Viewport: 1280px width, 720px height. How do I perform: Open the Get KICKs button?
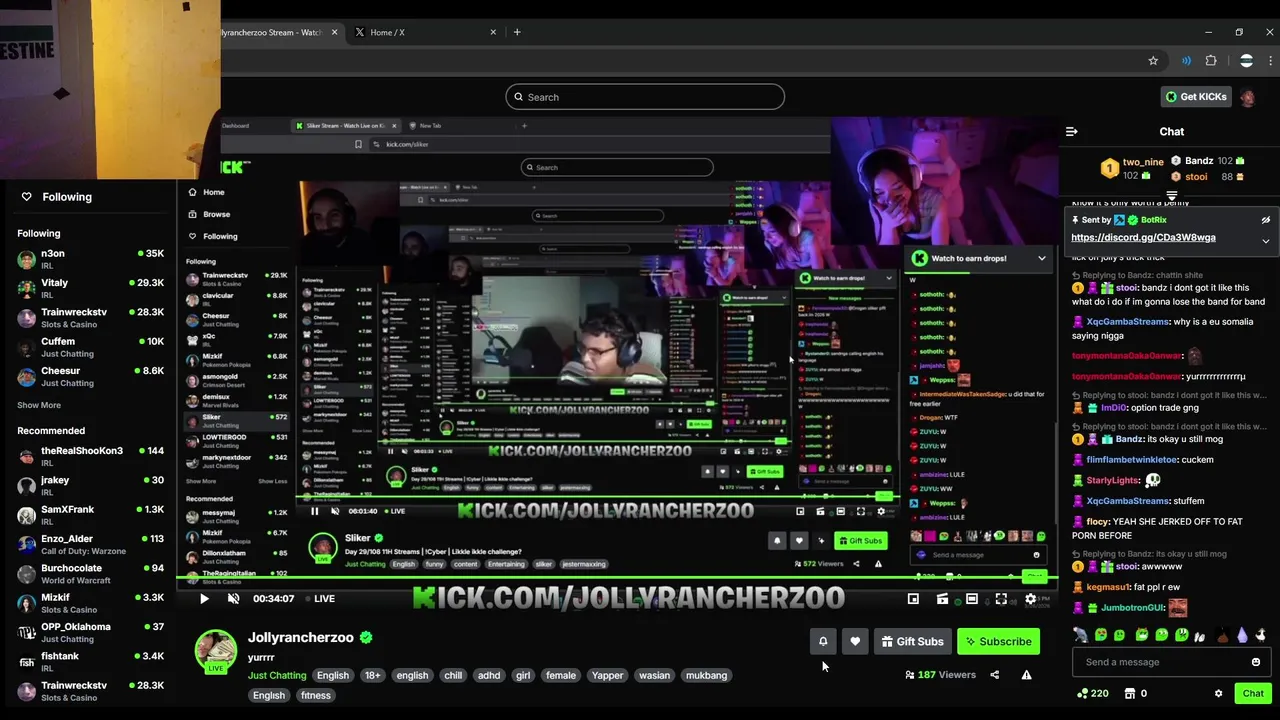tap(1195, 97)
